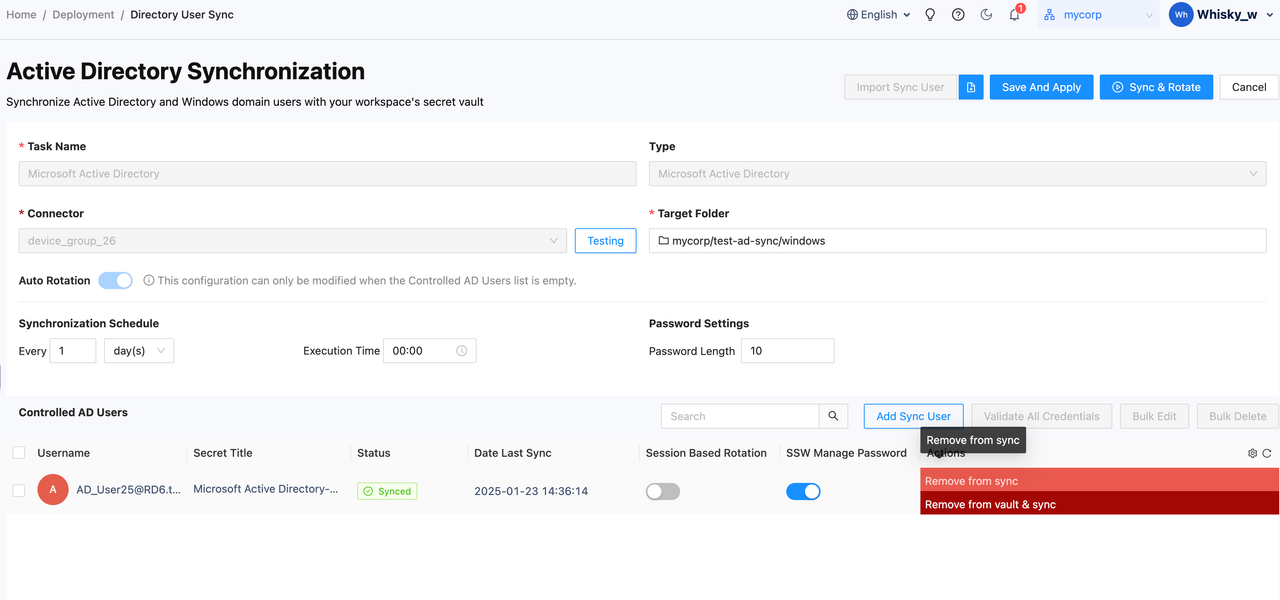Enable Session Based Rotation for AD_User25
This screenshot has height=600, width=1280.
pyautogui.click(x=663, y=491)
